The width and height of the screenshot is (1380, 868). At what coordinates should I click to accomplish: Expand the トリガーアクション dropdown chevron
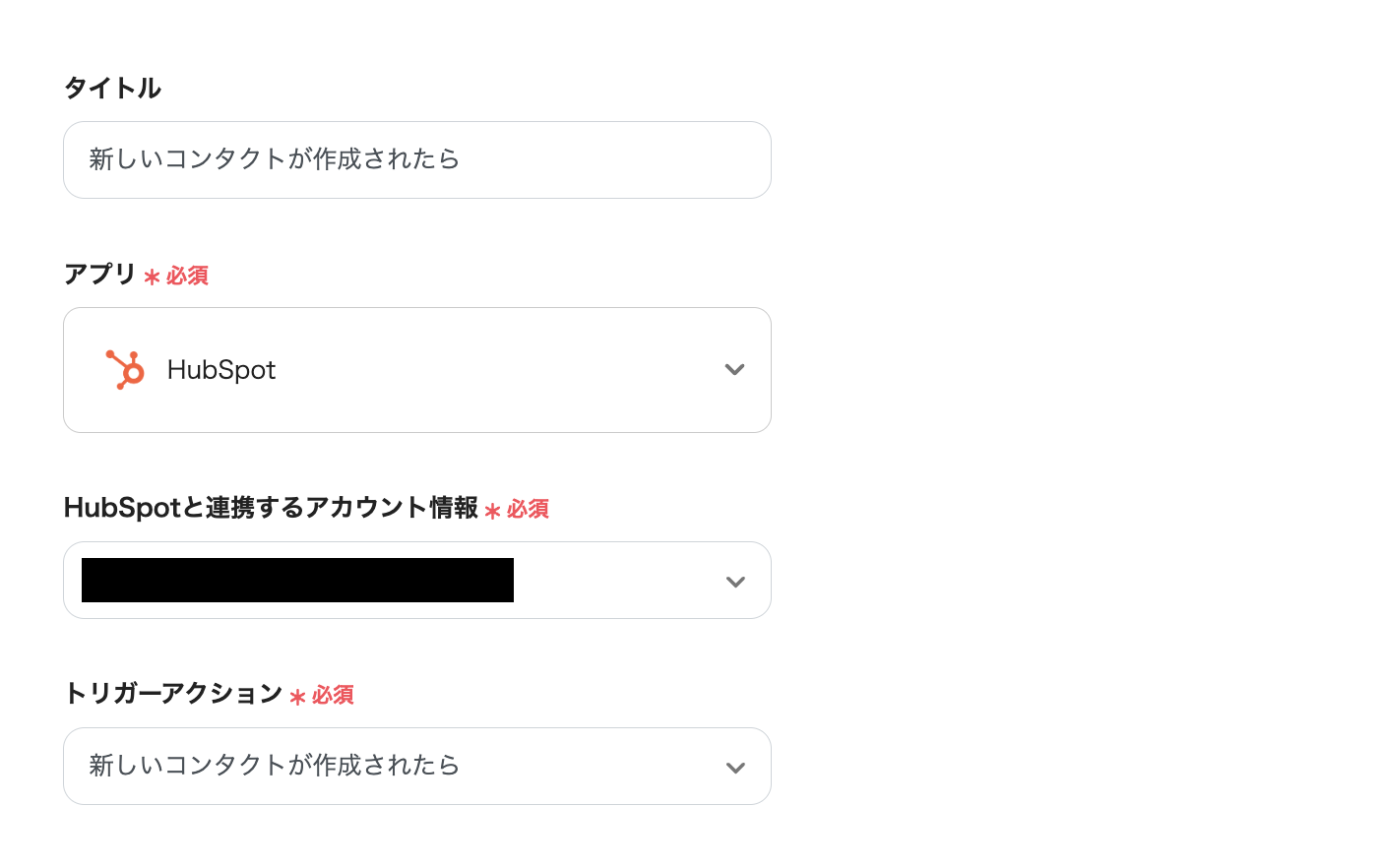(x=734, y=768)
